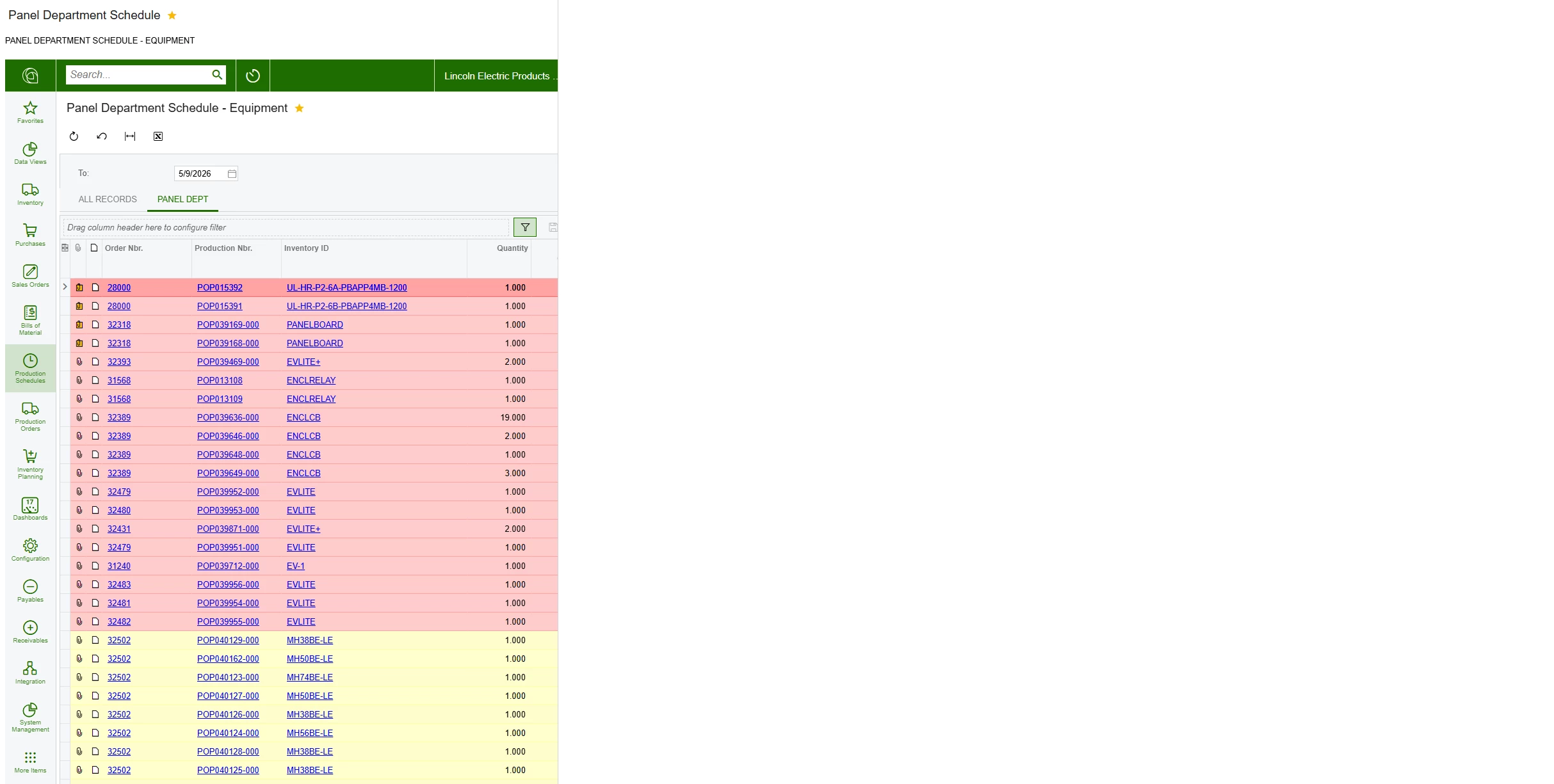Screen dimensions: 1554x784
Task: Switch to the ALL RECORDS tab
Action: (108, 199)
